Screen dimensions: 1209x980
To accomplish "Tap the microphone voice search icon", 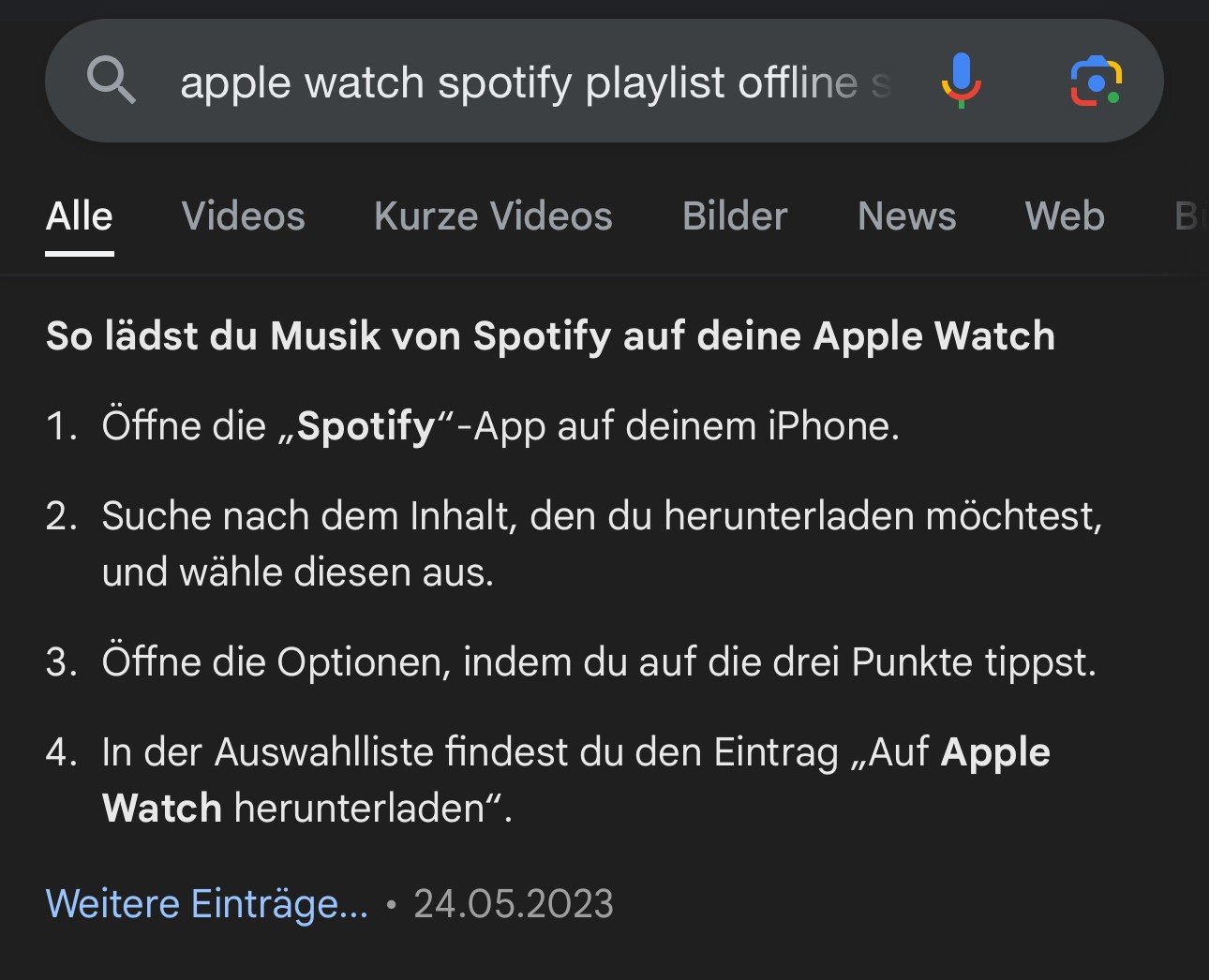I will [x=961, y=81].
